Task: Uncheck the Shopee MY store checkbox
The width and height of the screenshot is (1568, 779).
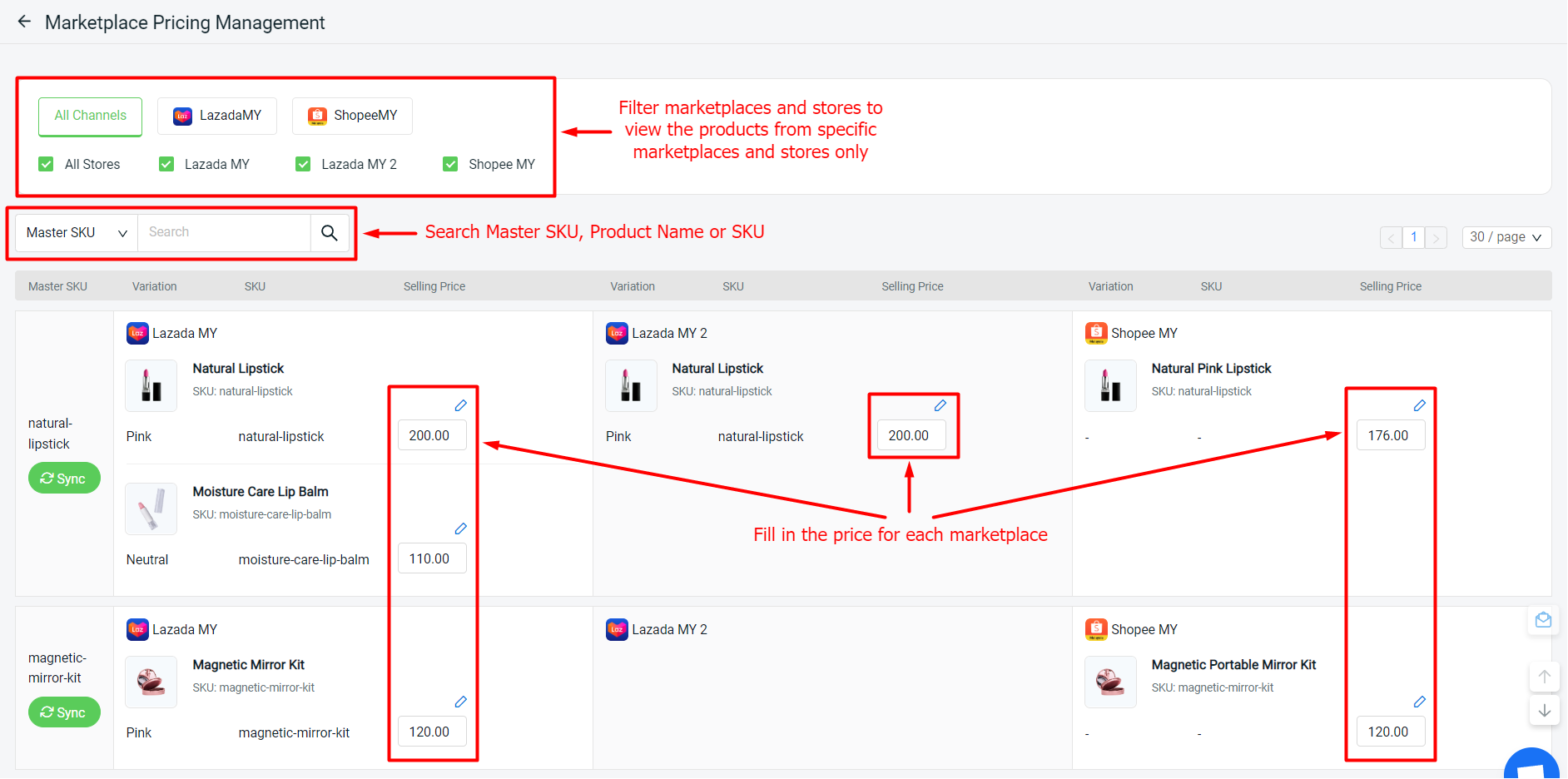Action: tap(450, 164)
